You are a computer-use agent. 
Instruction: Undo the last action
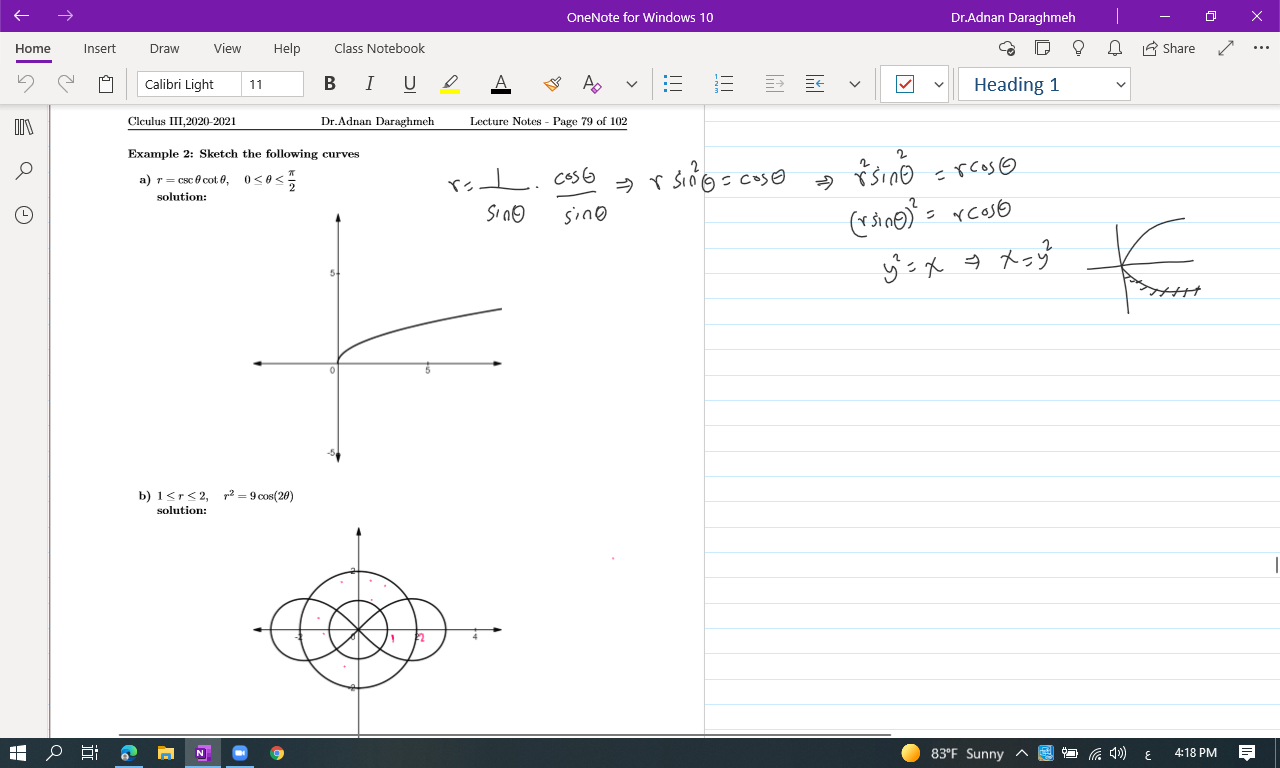[26, 84]
